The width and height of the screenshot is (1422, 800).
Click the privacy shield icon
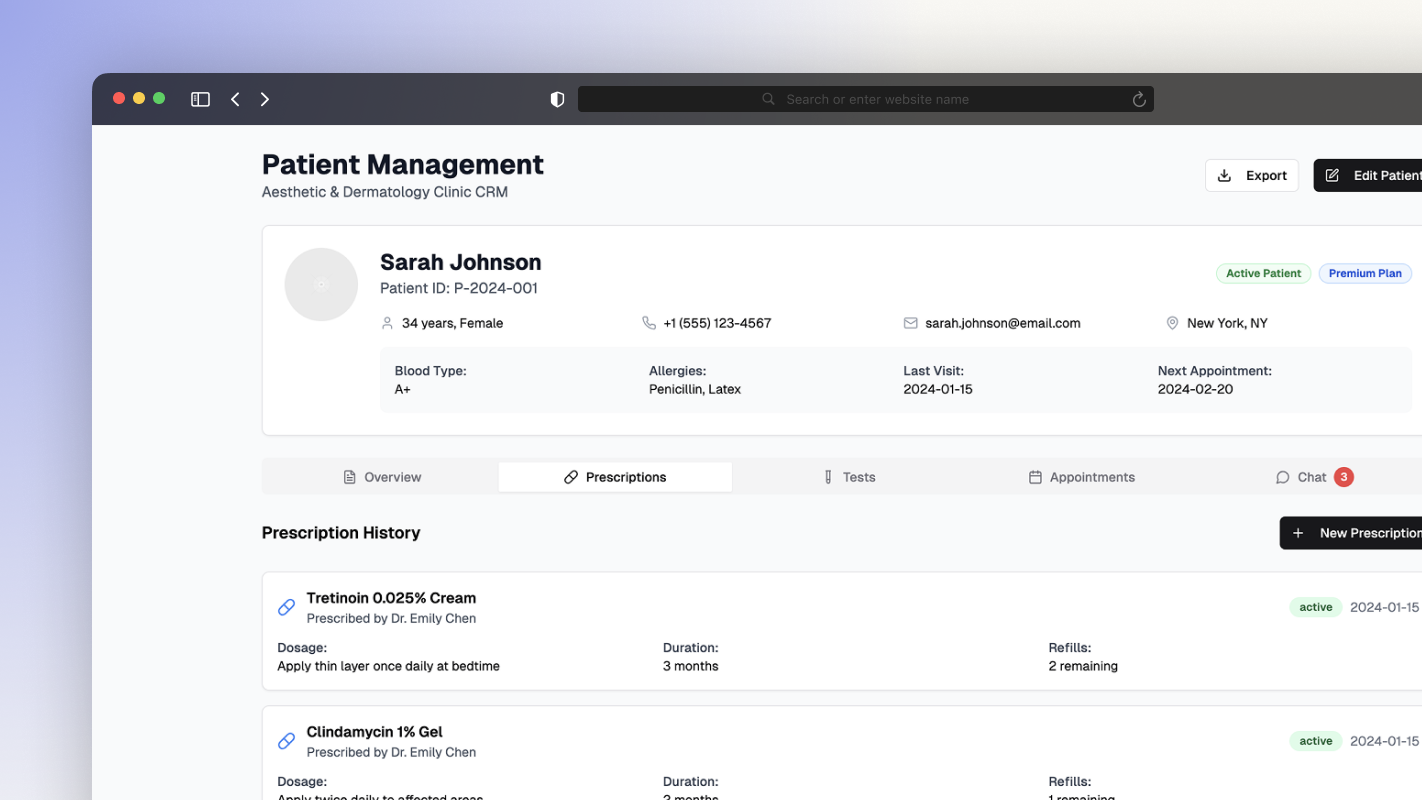pos(557,99)
